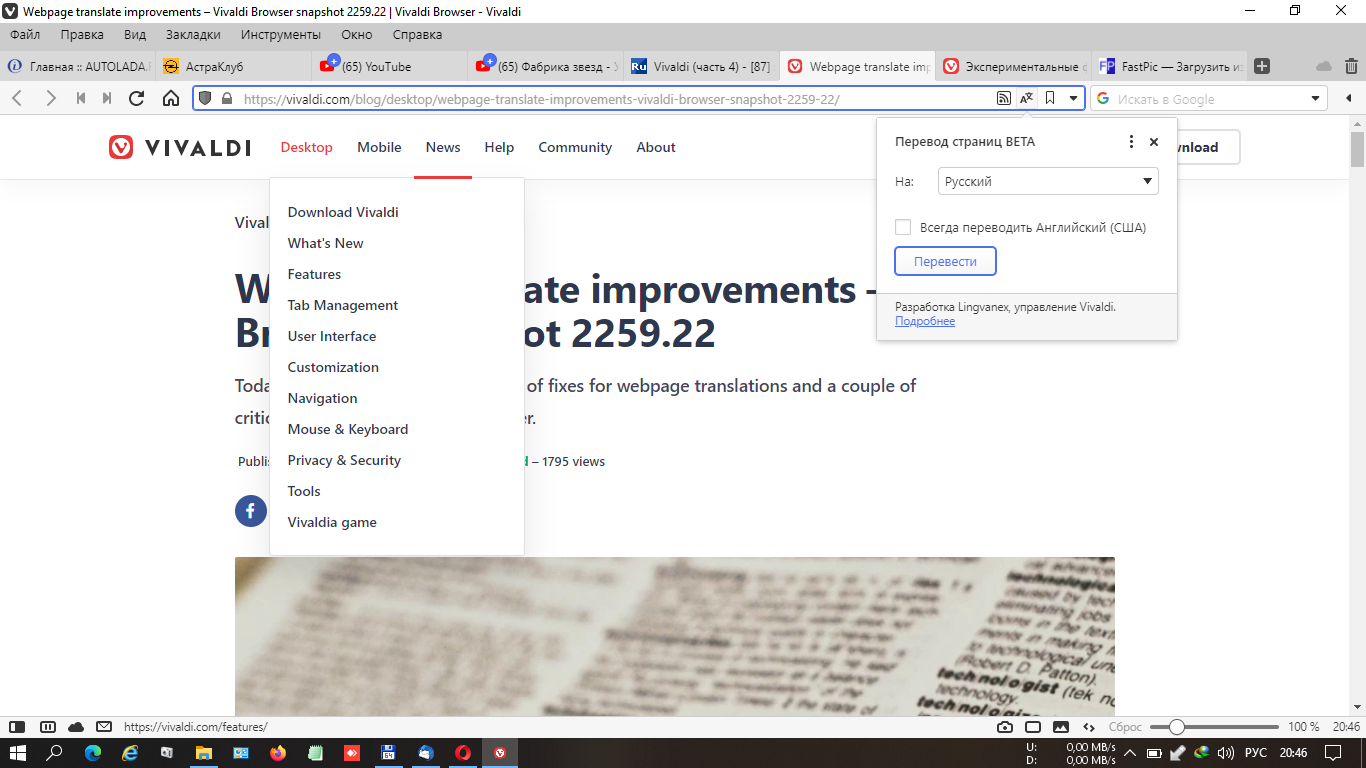
Task: Go to the home page icon
Action: point(171,98)
